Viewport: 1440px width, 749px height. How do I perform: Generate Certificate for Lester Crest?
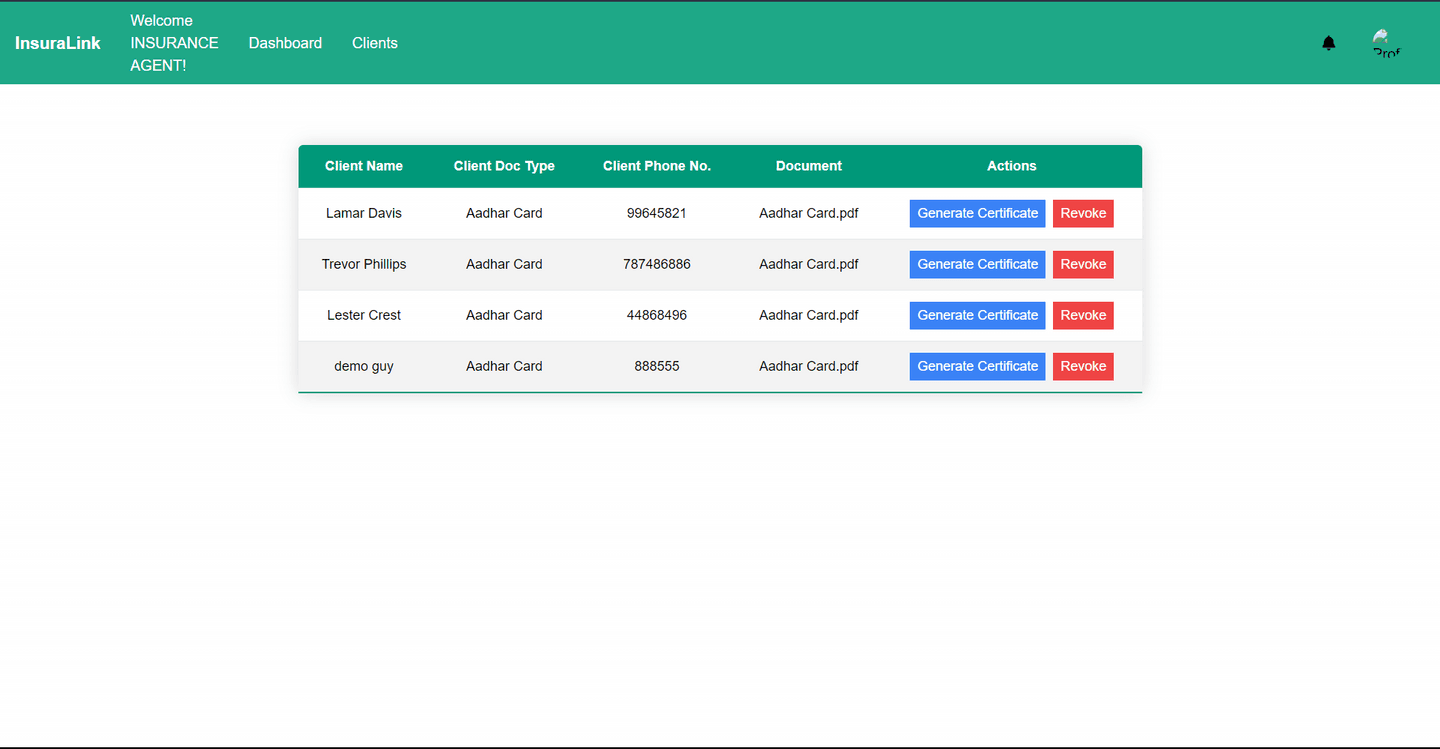(x=977, y=315)
